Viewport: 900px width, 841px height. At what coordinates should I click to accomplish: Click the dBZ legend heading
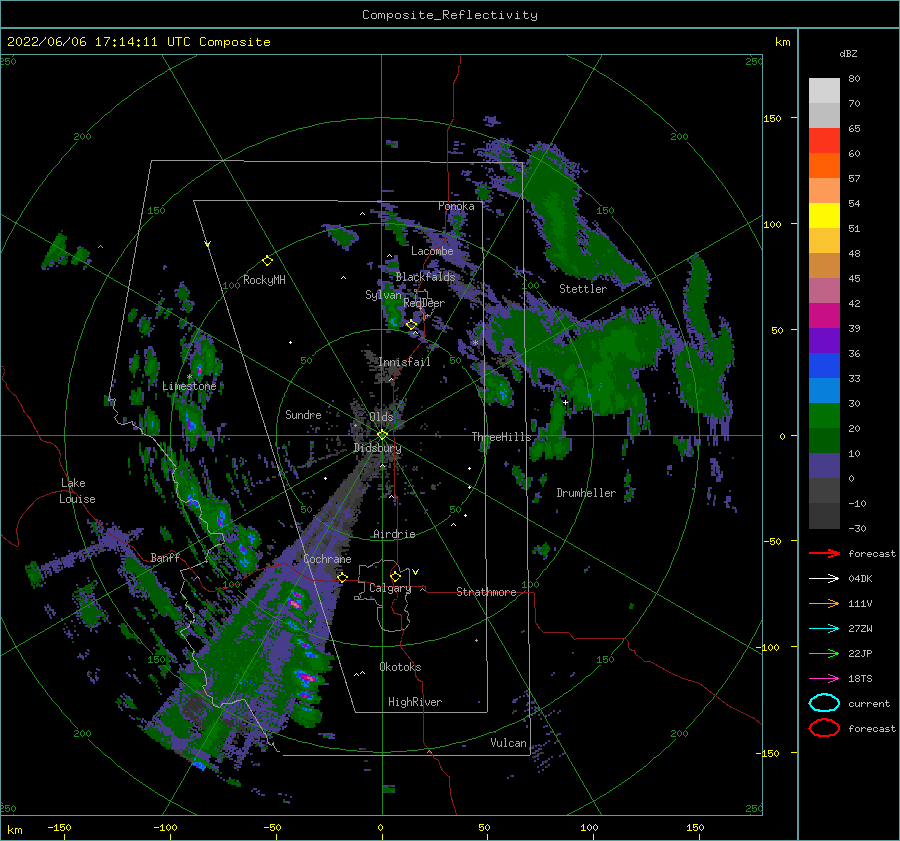coord(848,53)
